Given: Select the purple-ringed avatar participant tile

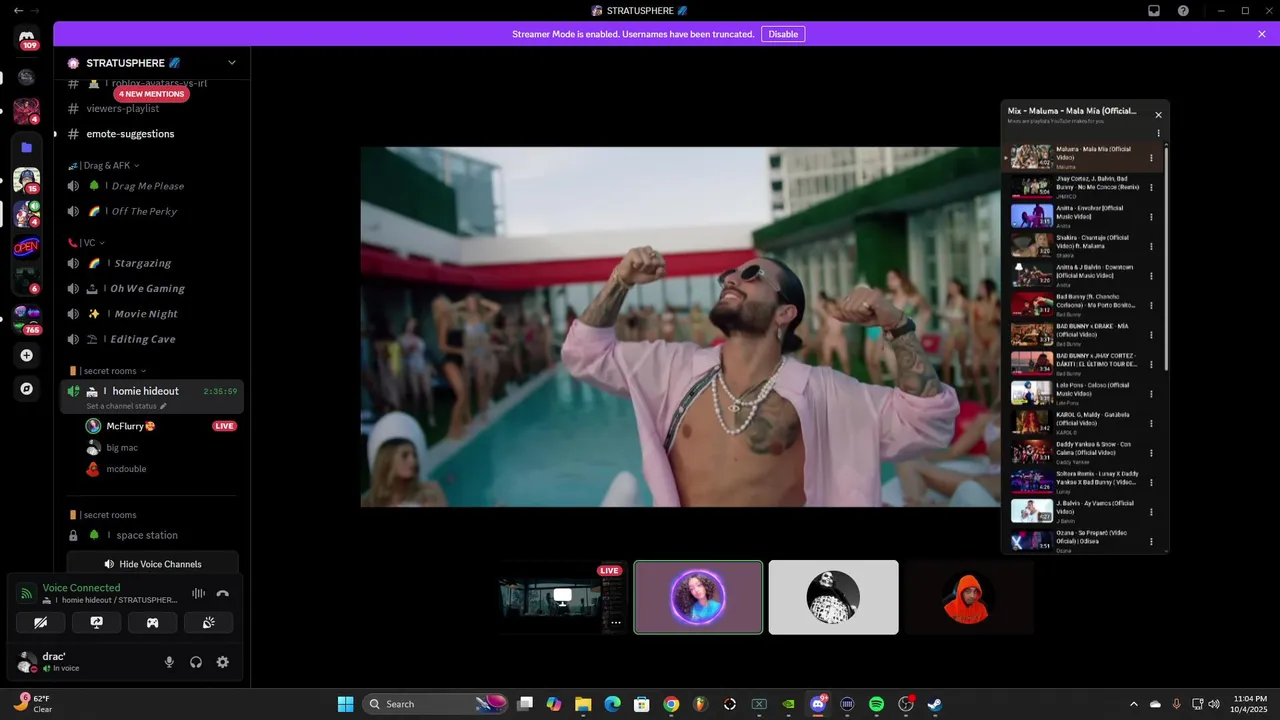Looking at the screenshot, I should [698, 597].
